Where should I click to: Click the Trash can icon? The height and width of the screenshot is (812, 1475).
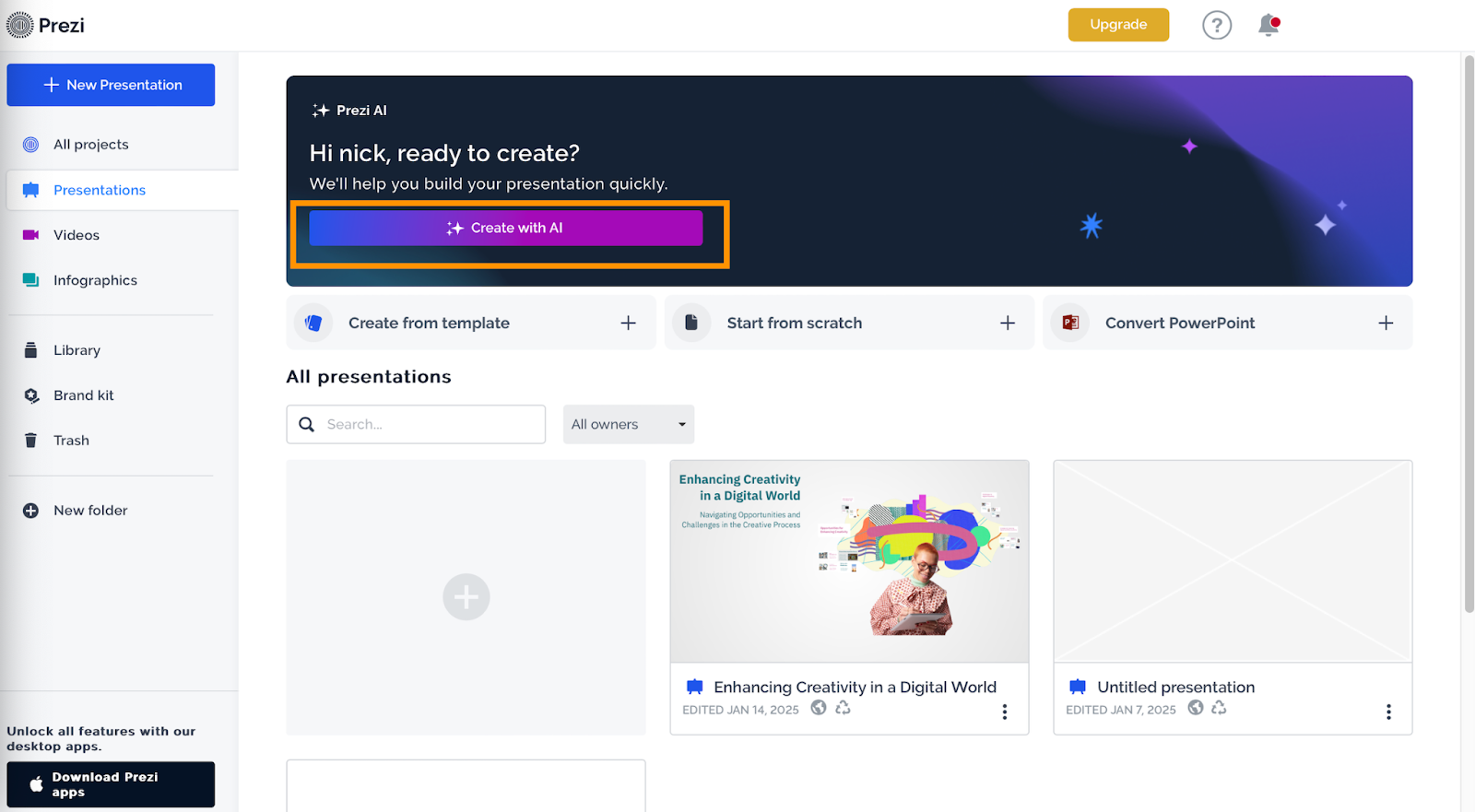(30, 441)
